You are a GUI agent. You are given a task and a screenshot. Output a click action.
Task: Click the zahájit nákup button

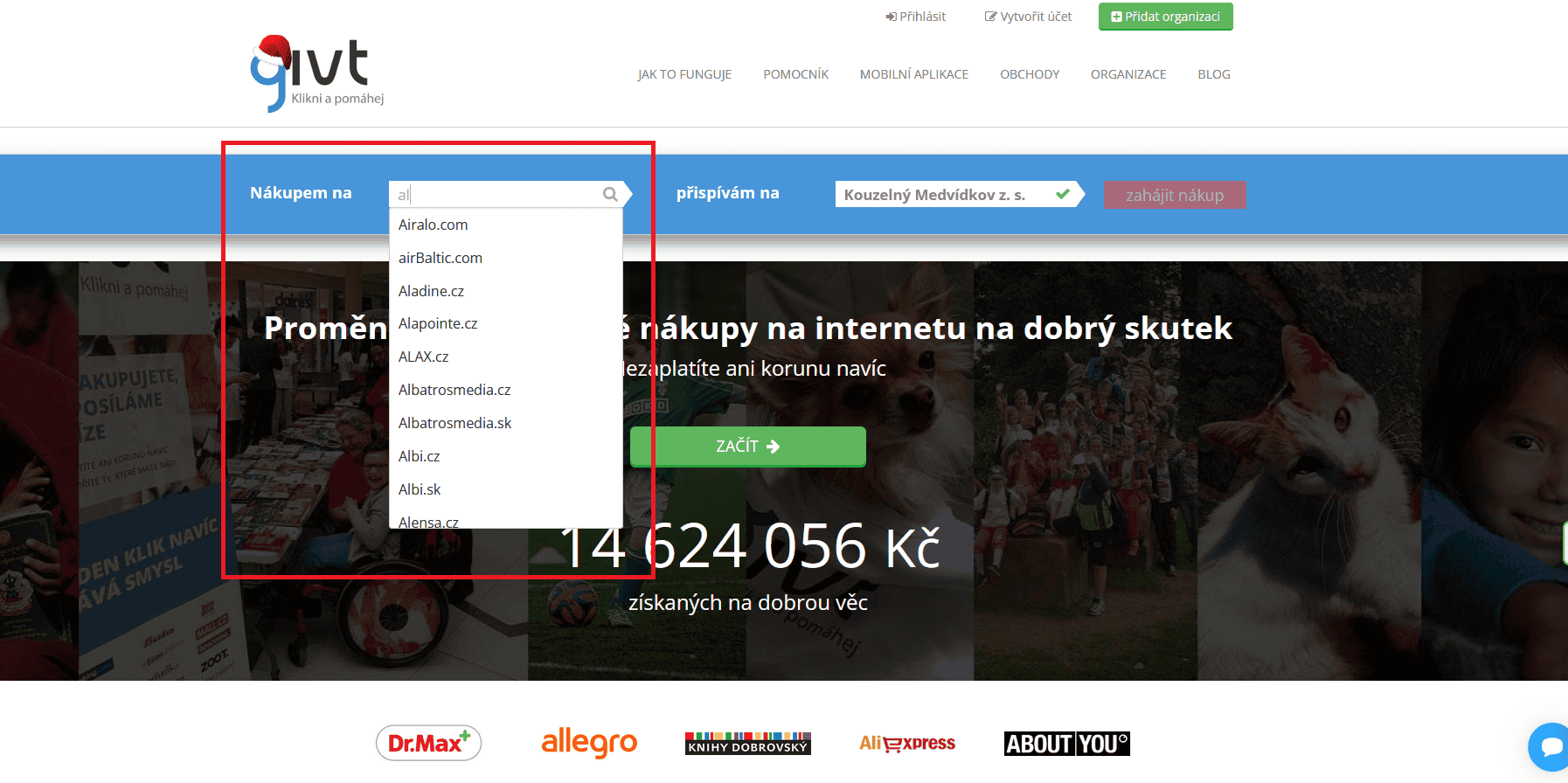coord(1174,195)
